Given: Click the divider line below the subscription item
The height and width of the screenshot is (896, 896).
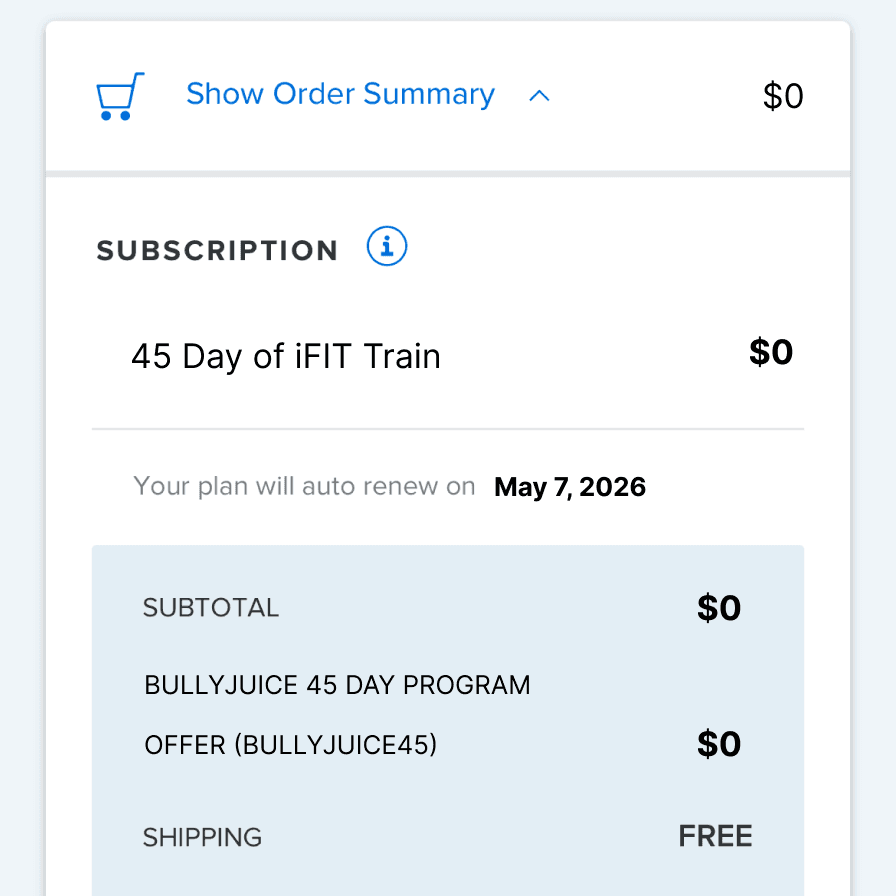Looking at the screenshot, I should 448,429.
